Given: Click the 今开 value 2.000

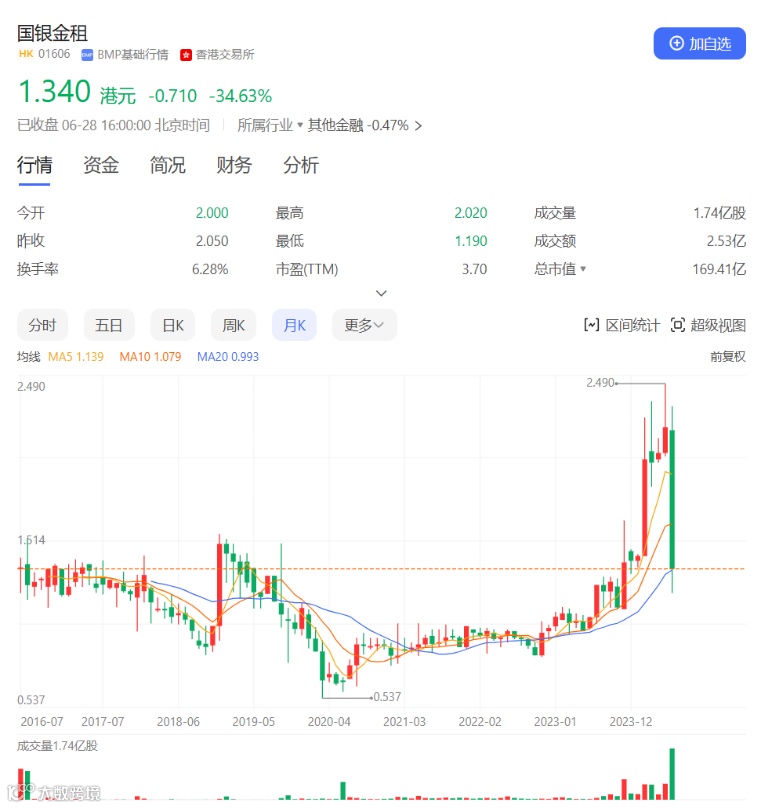Looking at the screenshot, I should [212, 213].
